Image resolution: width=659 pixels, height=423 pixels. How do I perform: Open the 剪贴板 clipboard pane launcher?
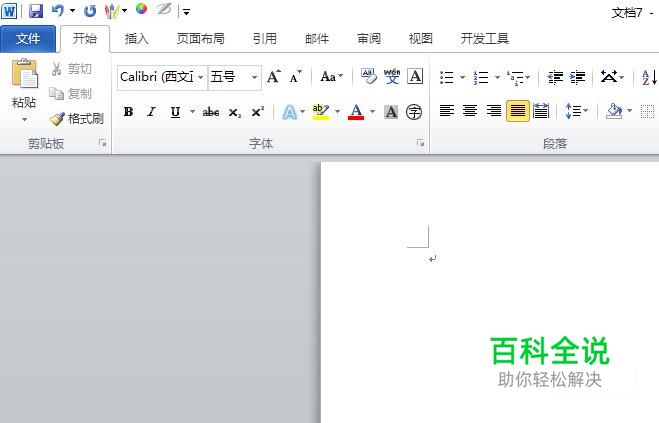103,143
